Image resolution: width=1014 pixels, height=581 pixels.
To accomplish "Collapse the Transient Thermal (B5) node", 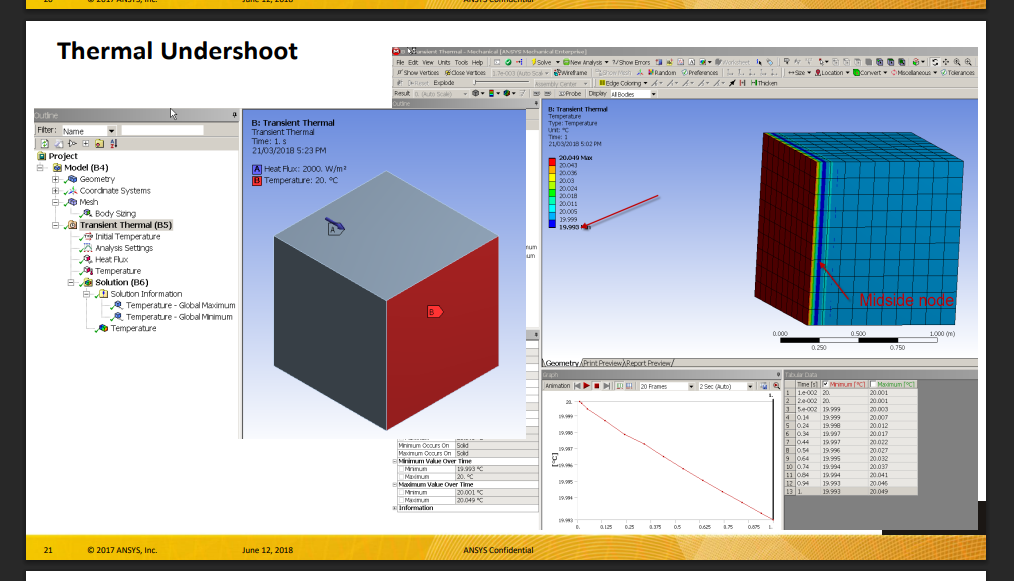I will 56,225.
